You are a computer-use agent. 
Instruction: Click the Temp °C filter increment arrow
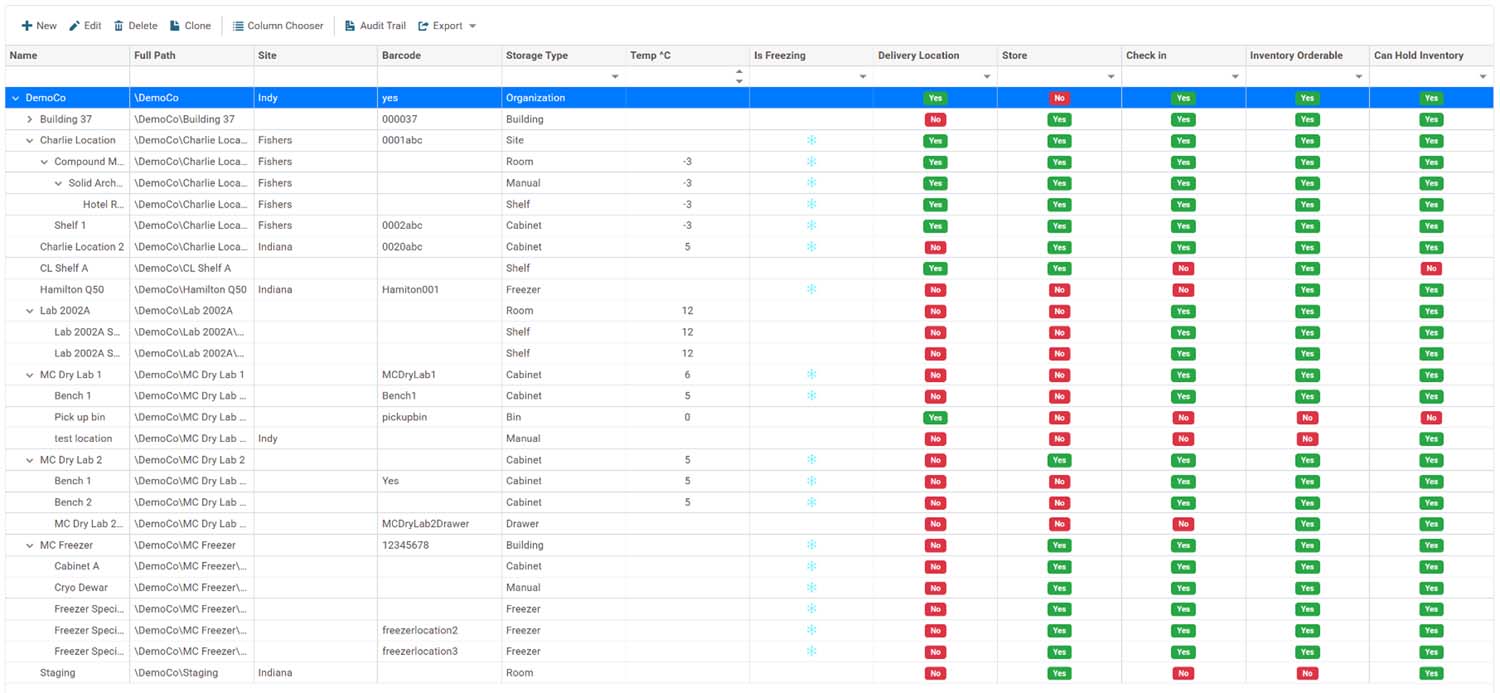point(739,72)
